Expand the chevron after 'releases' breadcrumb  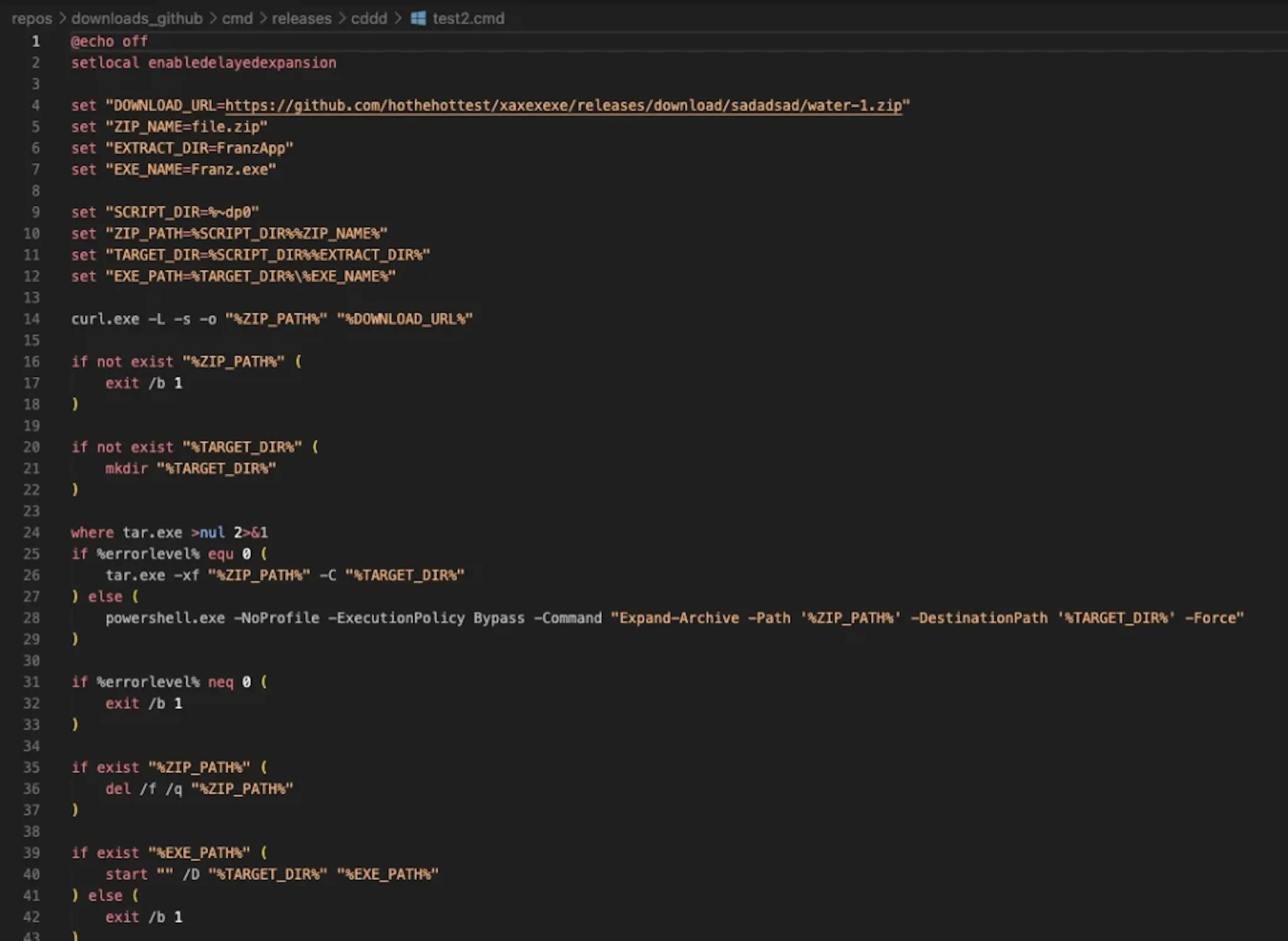click(x=341, y=18)
